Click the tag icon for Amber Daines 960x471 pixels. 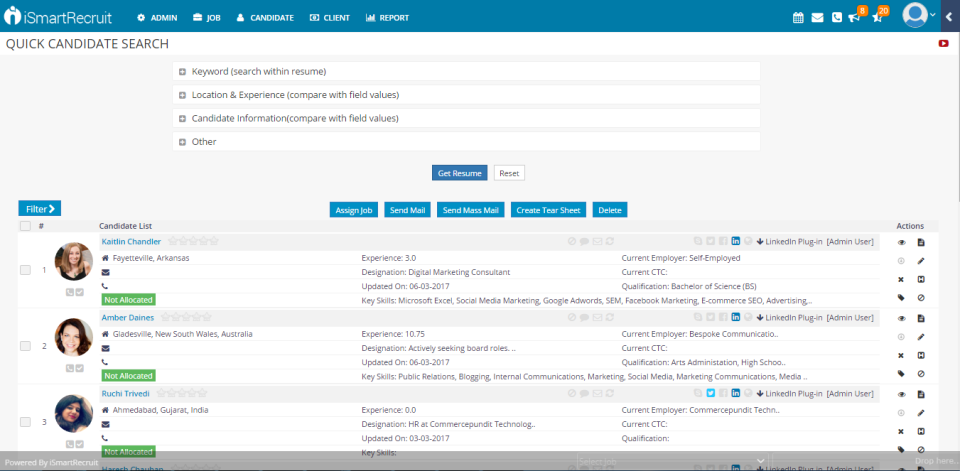900,373
